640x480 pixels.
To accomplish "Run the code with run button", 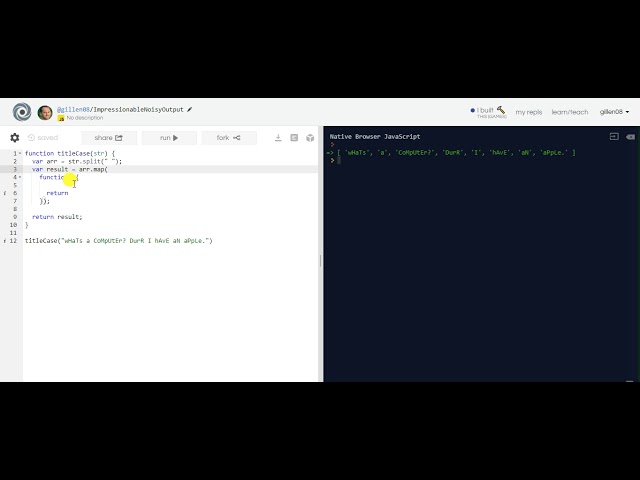I will point(169,138).
